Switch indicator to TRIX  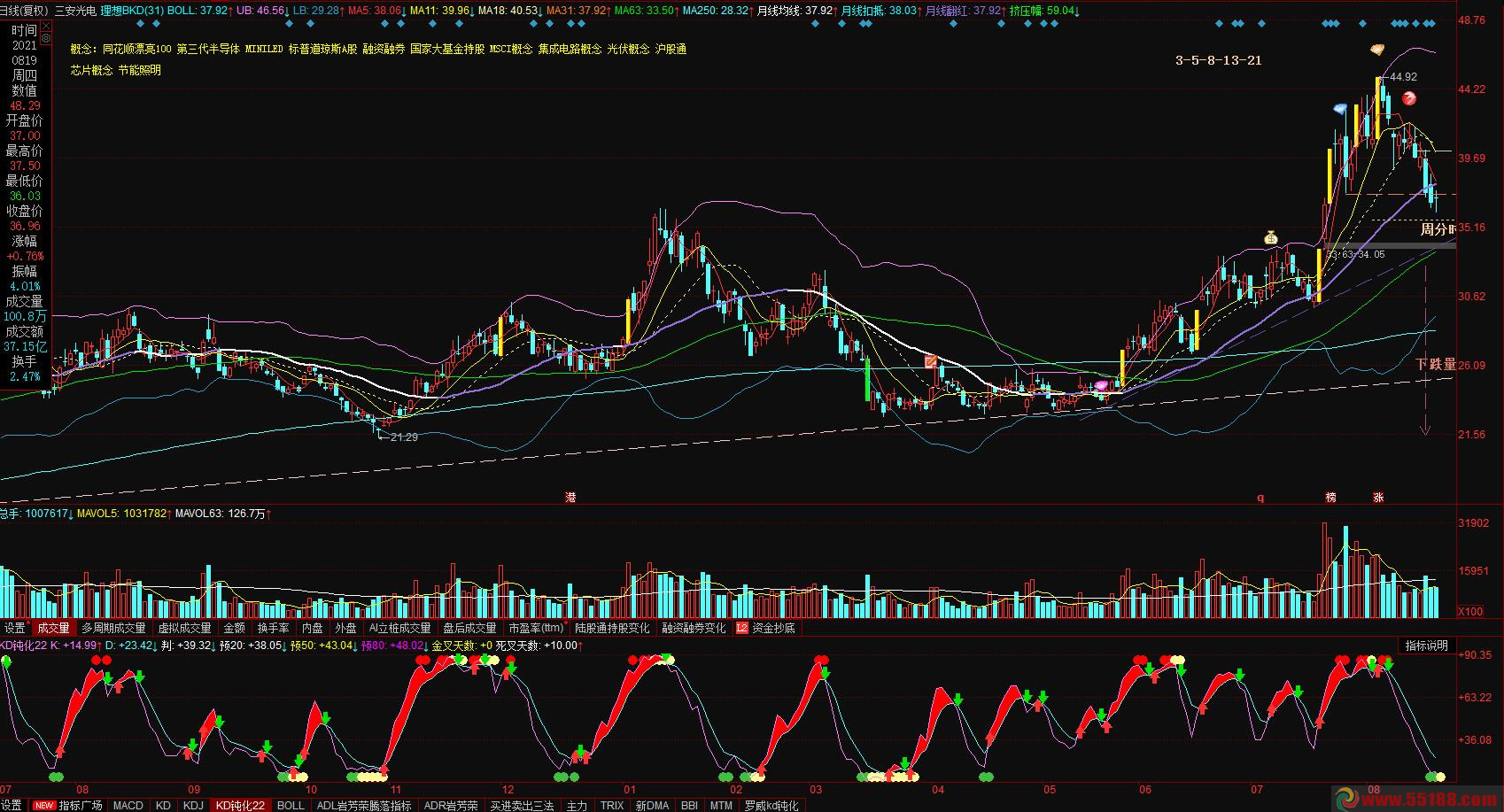click(612, 806)
